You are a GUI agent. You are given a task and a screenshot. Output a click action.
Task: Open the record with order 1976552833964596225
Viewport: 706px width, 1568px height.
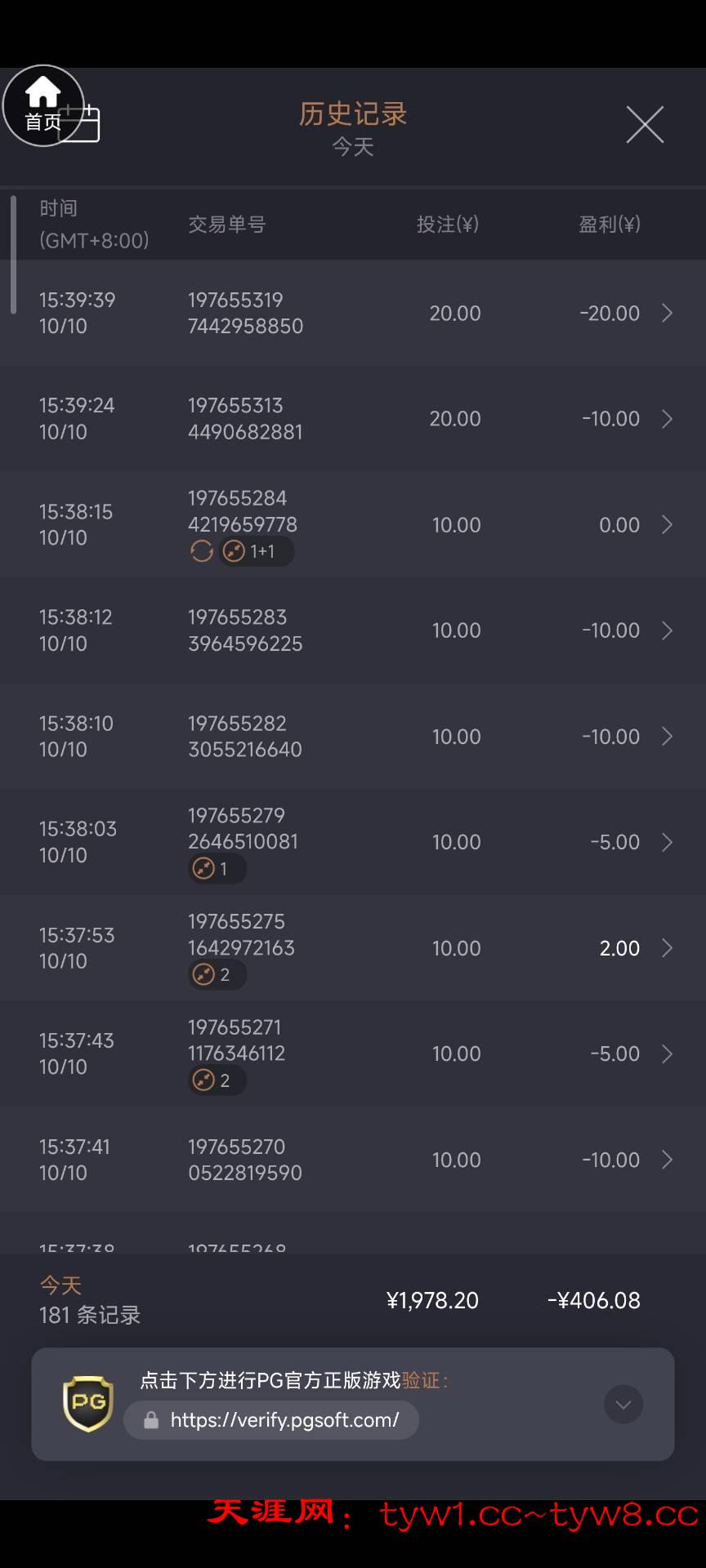tap(245, 630)
